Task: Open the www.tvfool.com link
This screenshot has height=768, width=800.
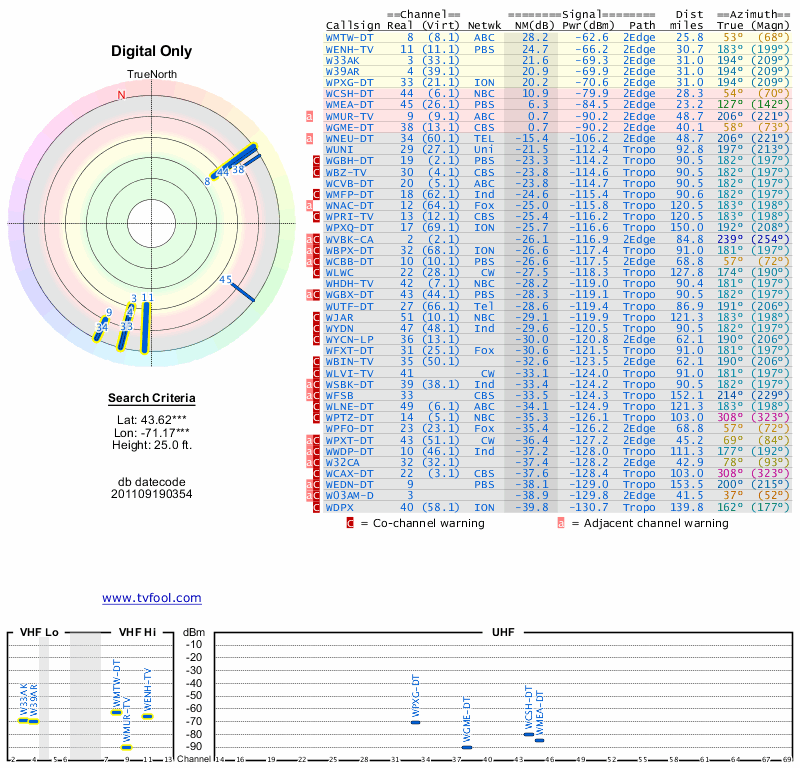Action: point(151,598)
